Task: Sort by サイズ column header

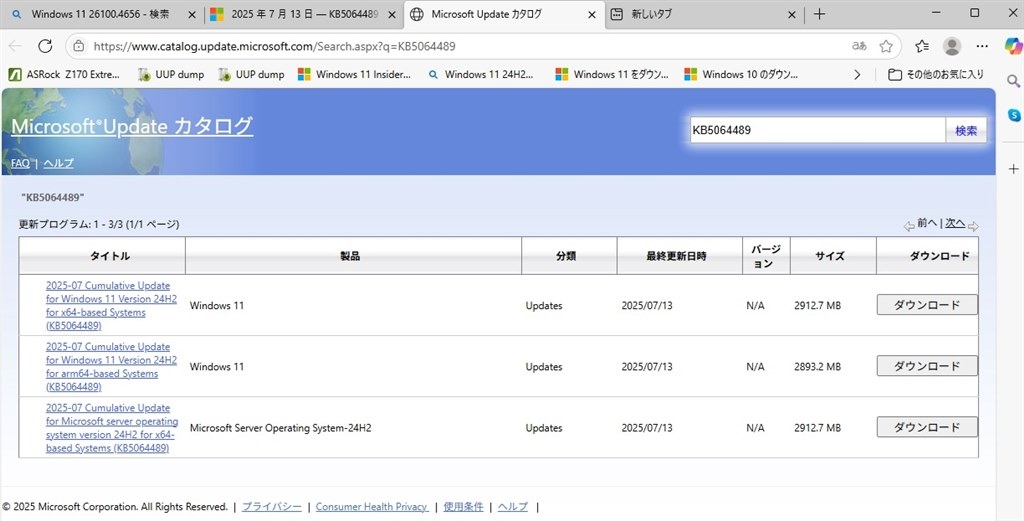Action: pyautogui.click(x=829, y=256)
